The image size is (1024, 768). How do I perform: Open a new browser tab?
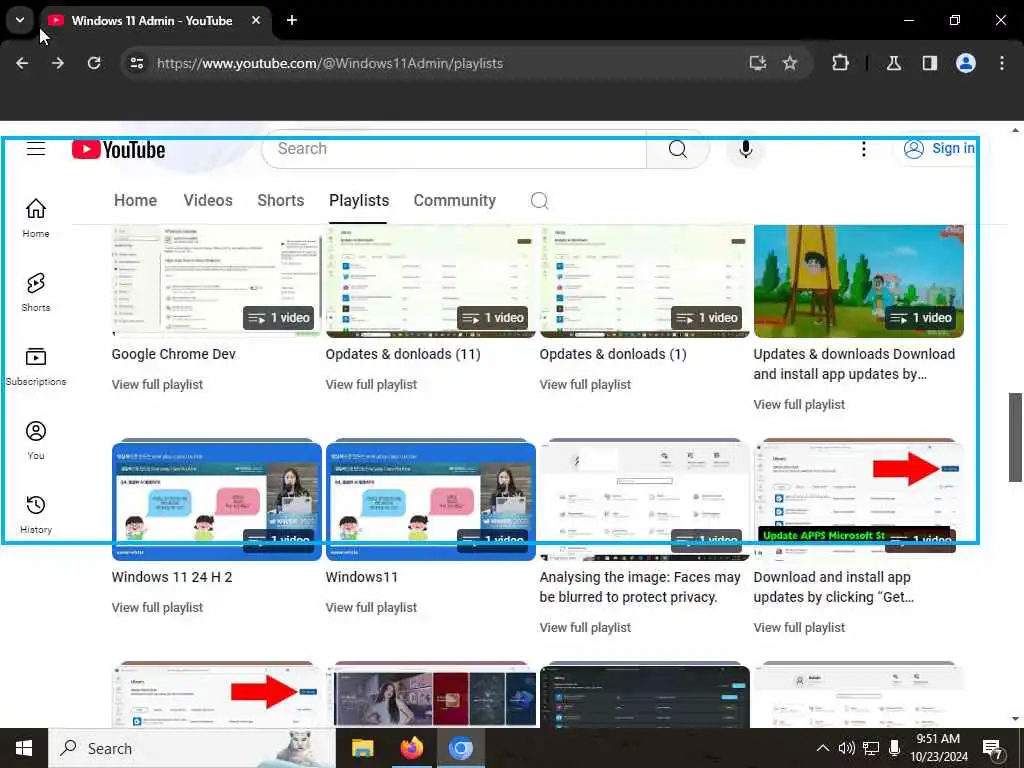[292, 20]
